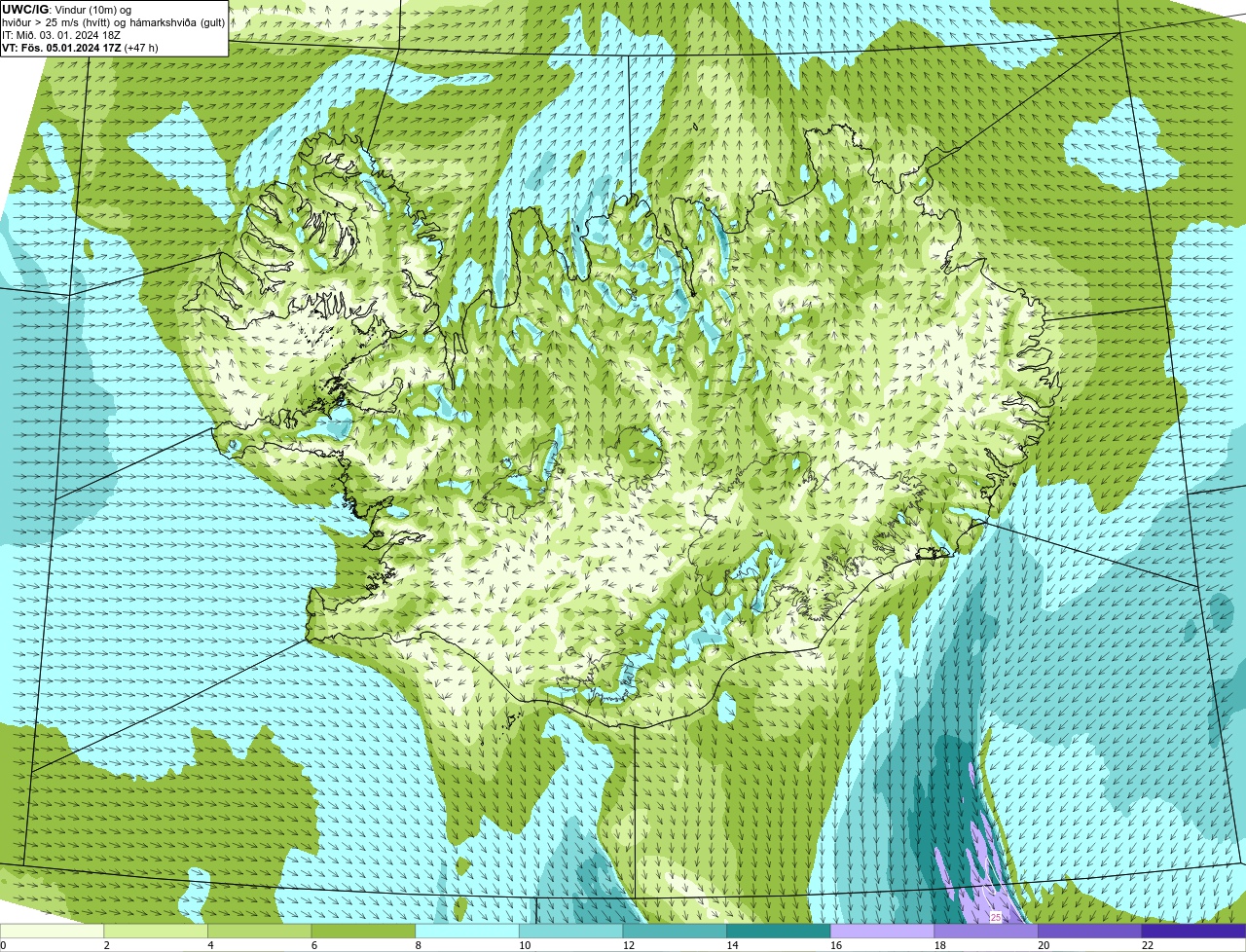This screenshot has width=1246, height=952.
Task: Click the 'IT: Mið. 03. 01. 2024 18Z' line
Action: (61, 35)
